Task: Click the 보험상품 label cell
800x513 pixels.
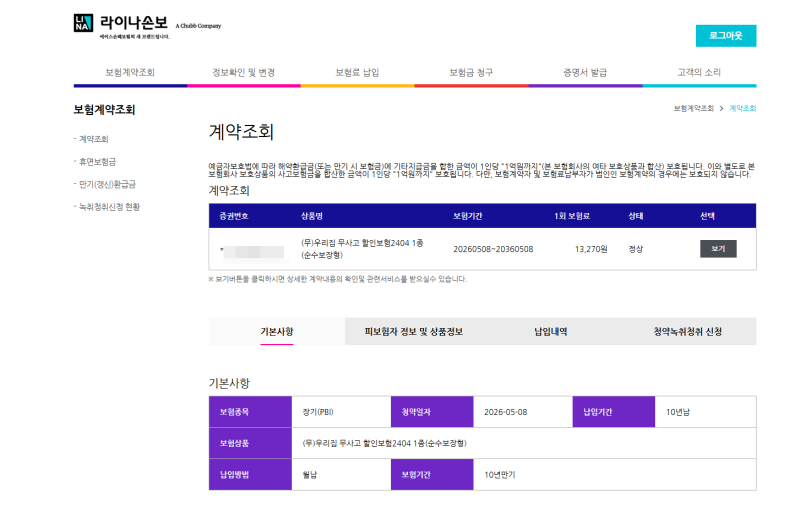Action: coord(250,443)
